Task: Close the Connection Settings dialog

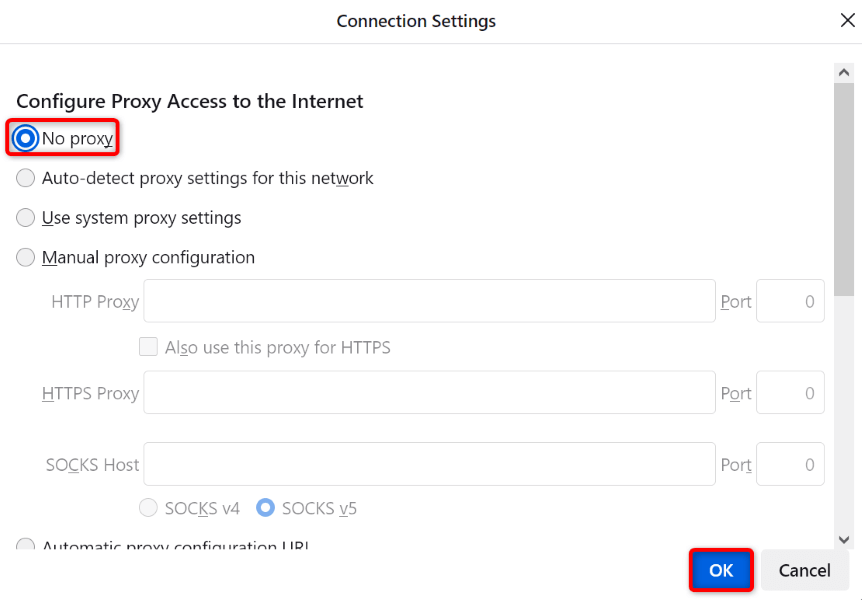Action: (847, 21)
